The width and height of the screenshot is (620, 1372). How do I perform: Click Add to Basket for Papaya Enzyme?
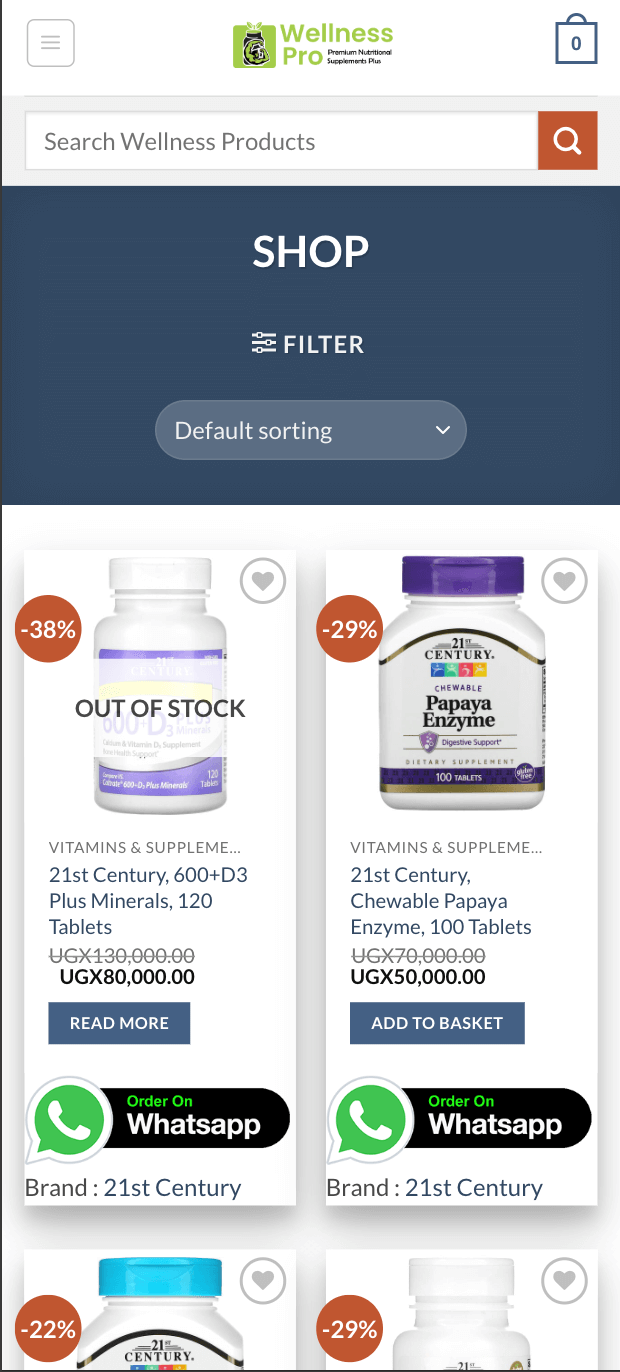pos(437,1023)
